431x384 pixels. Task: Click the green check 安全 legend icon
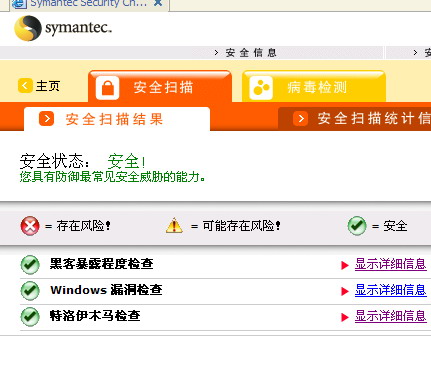(357, 226)
